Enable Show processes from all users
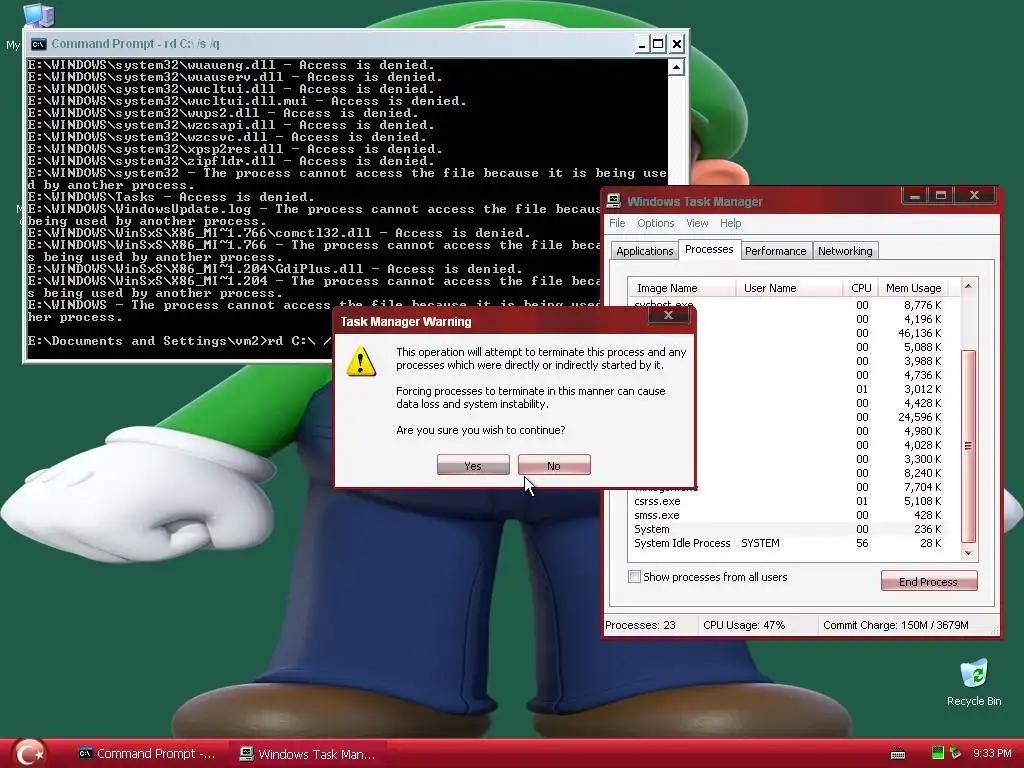The height and width of the screenshot is (768, 1024). coord(634,577)
